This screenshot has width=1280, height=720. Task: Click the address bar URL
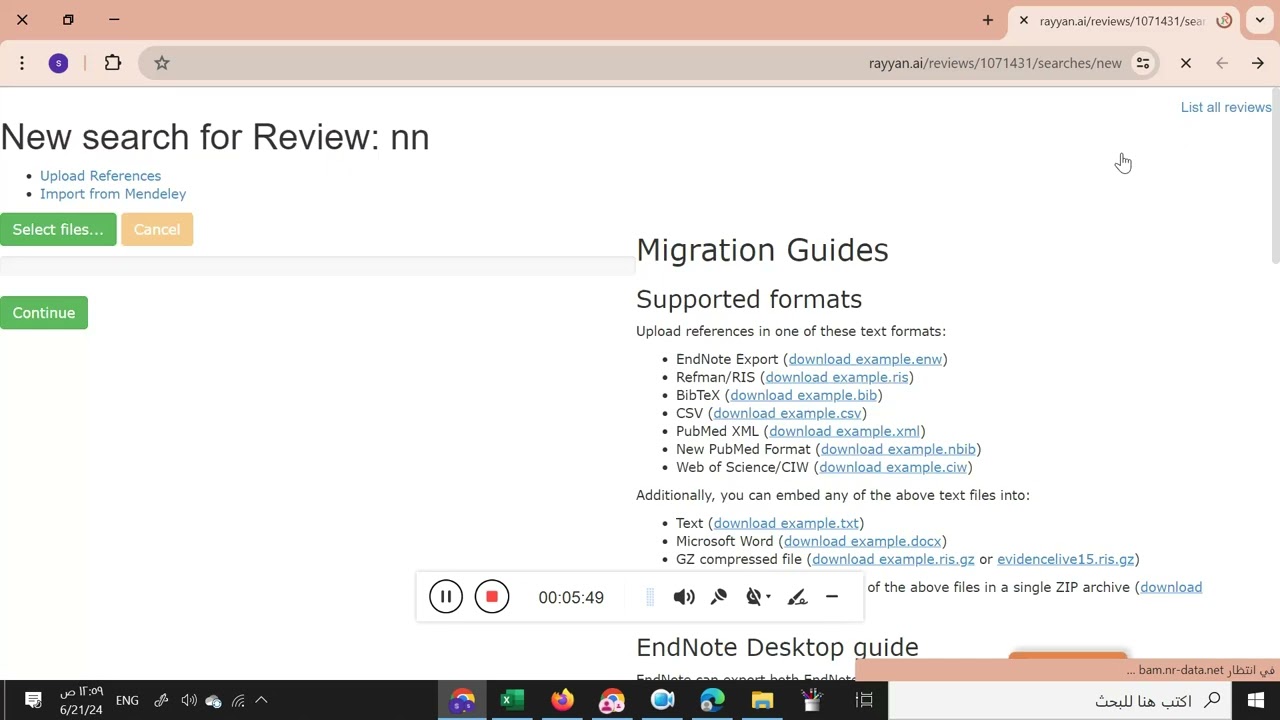pyautogui.click(x=995, y=63)
